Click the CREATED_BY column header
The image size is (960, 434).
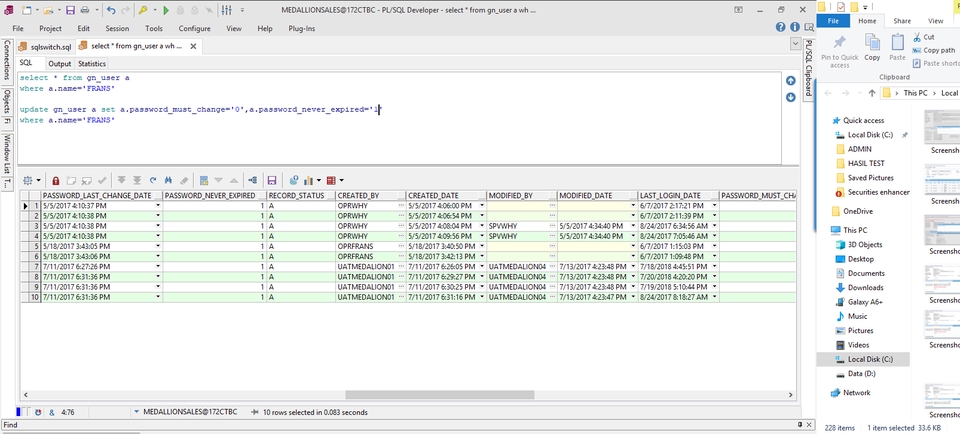pos(370,196)
